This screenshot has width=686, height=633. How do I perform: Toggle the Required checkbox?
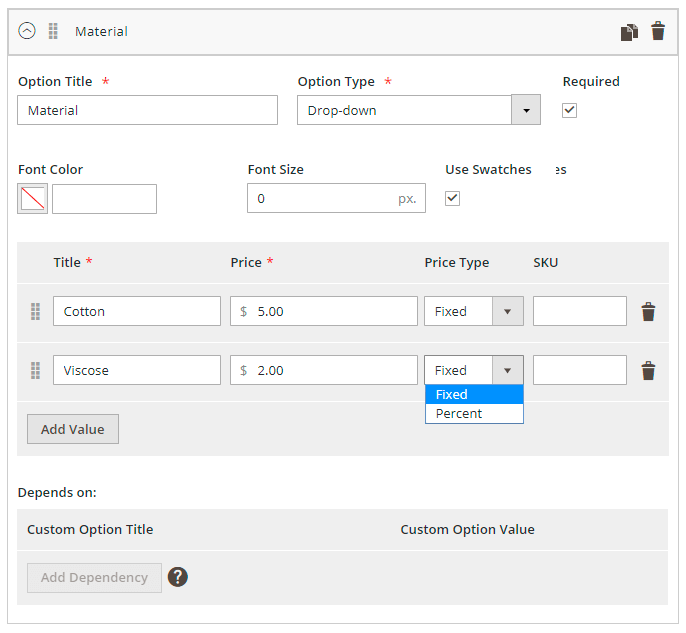pos(570,110)
